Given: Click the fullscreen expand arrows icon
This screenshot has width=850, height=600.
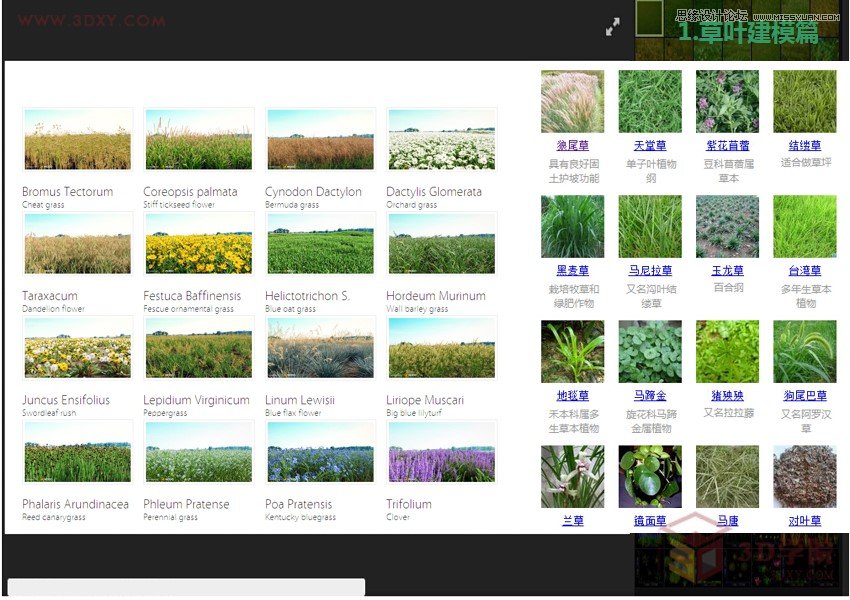Looking at the screenshot, I should [613, 28].
